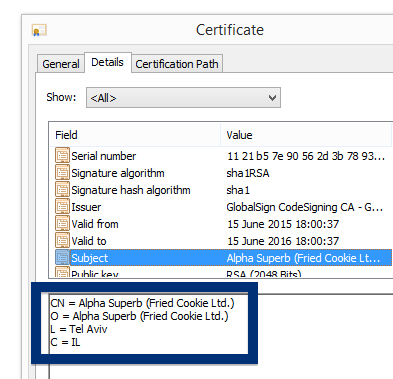Click serial value 11 21 b5 7e 90
393x379 pixels.
pos(306,156)
